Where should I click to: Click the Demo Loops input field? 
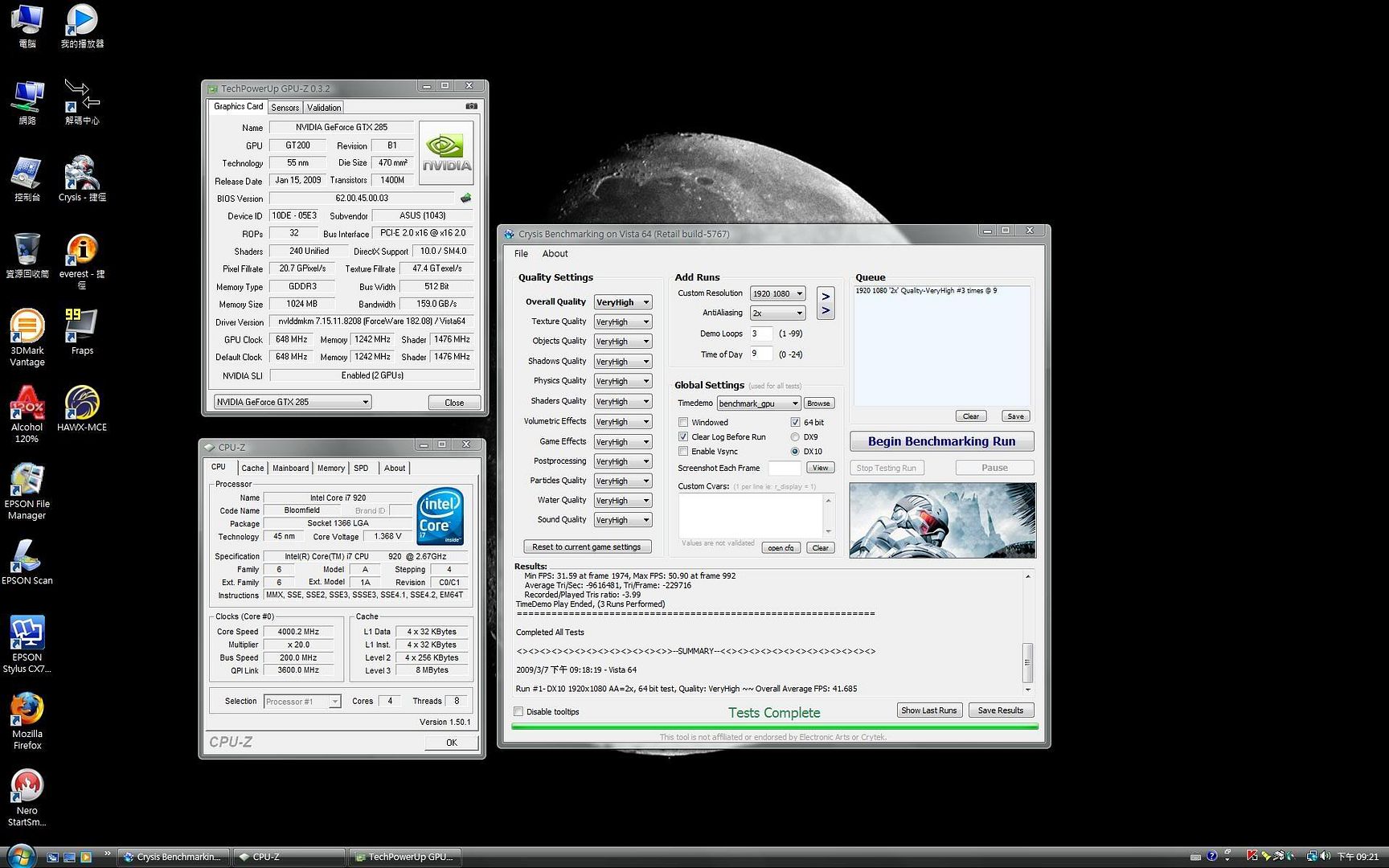[x=761, y=334]
